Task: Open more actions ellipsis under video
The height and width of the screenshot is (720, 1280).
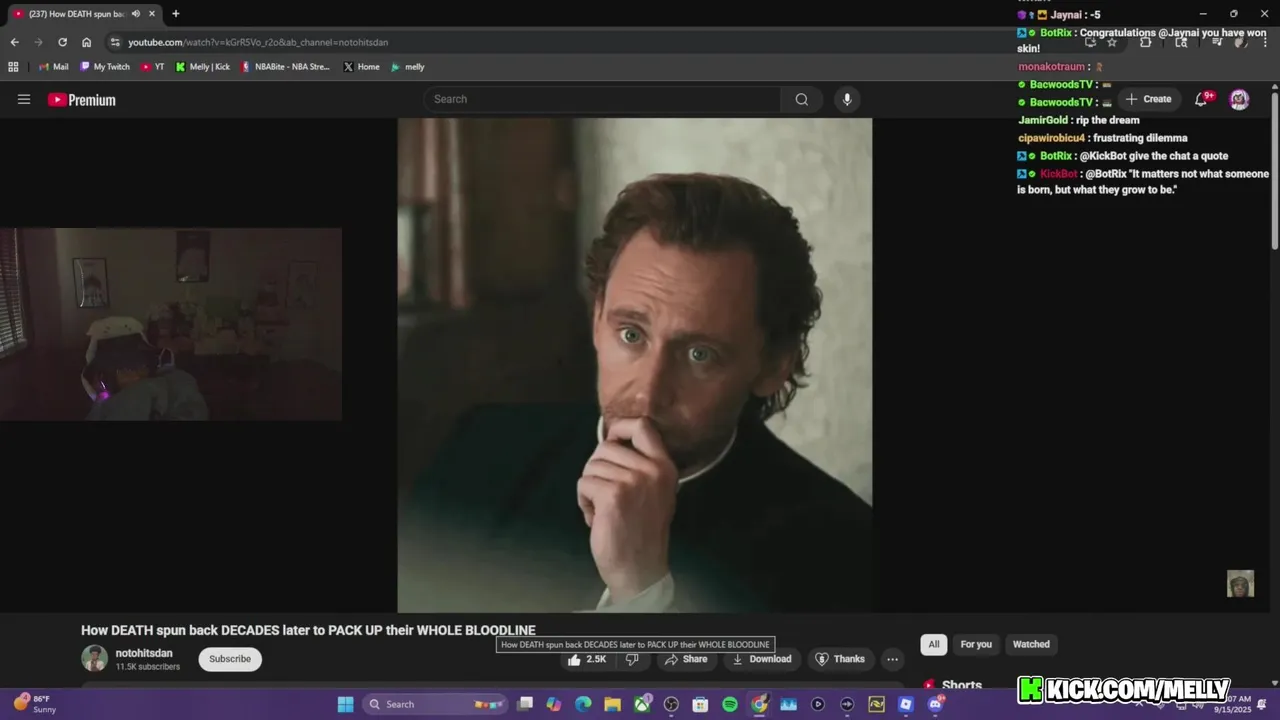Action: coord(892,659)
